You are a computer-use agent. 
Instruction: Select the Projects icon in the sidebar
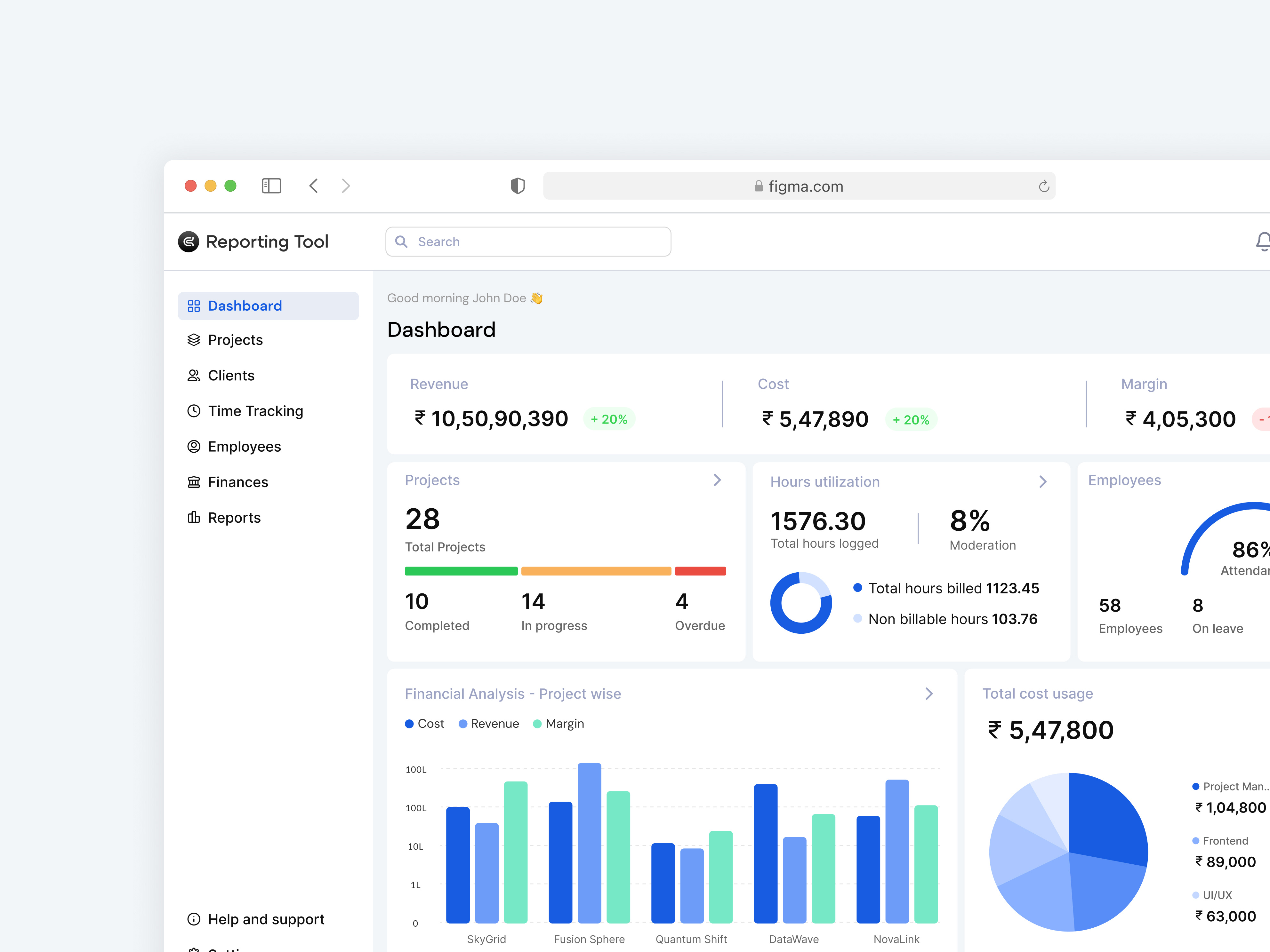click(x=194, y=340)
